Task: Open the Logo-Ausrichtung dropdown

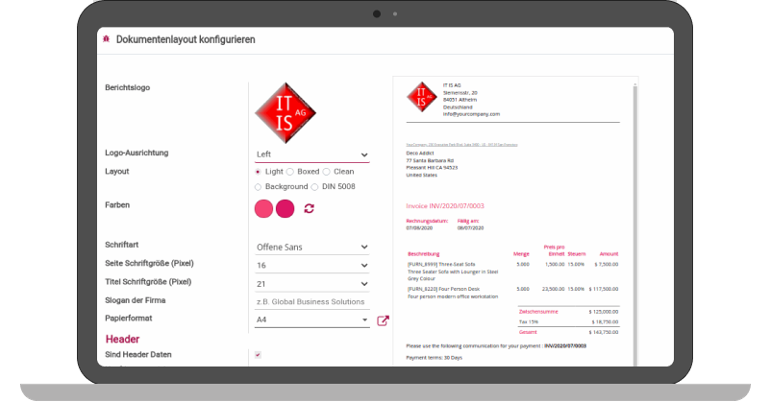Action: pos(311,155)
